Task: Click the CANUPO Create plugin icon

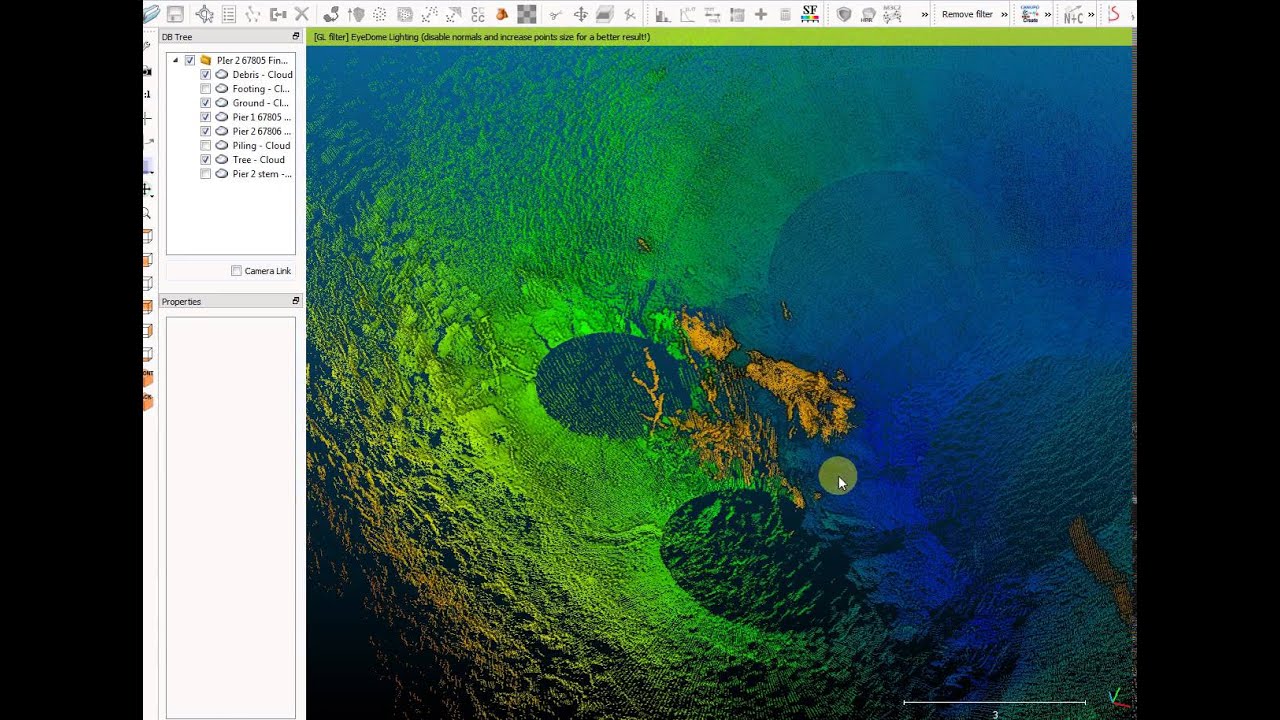Action: click(1030, 14)
